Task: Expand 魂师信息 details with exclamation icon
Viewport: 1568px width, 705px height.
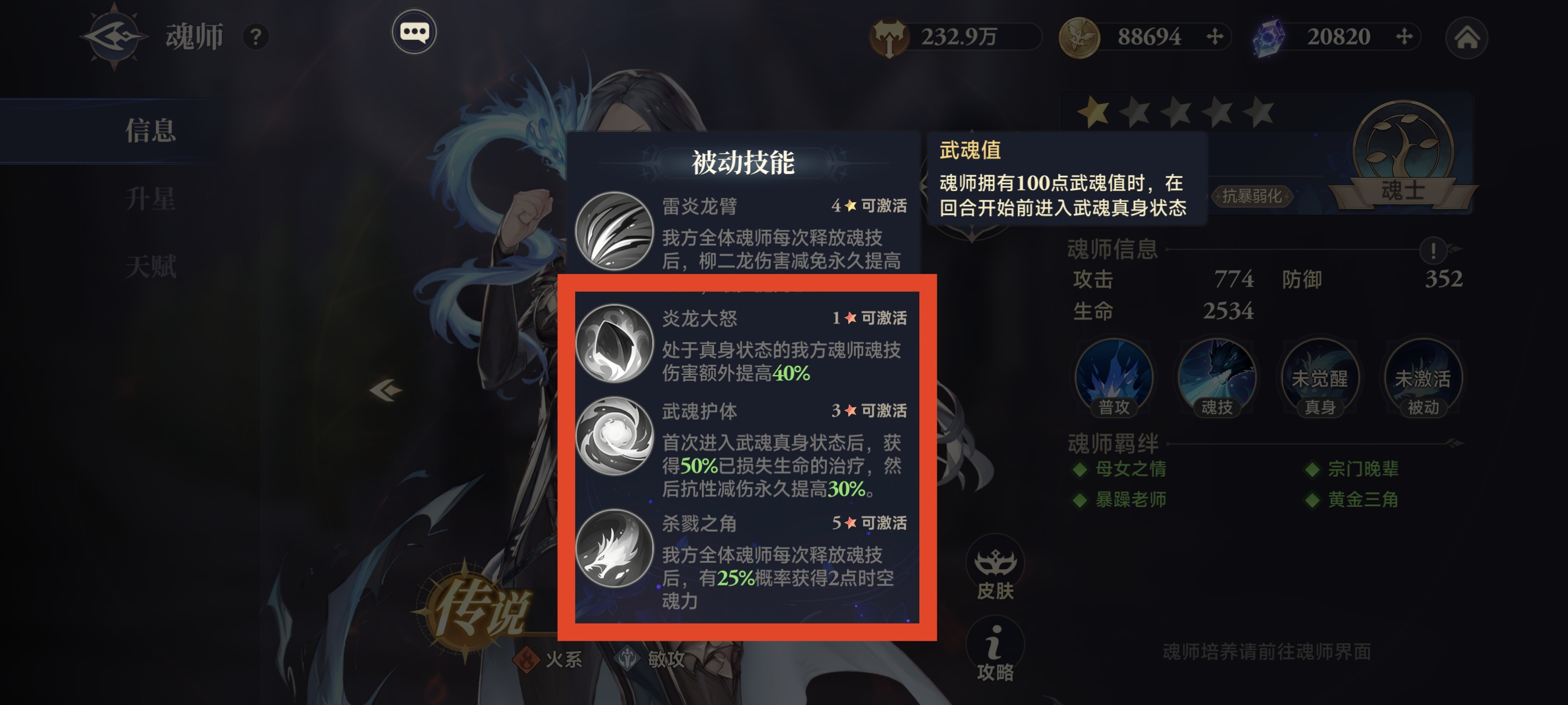Action: point(1433,250)
